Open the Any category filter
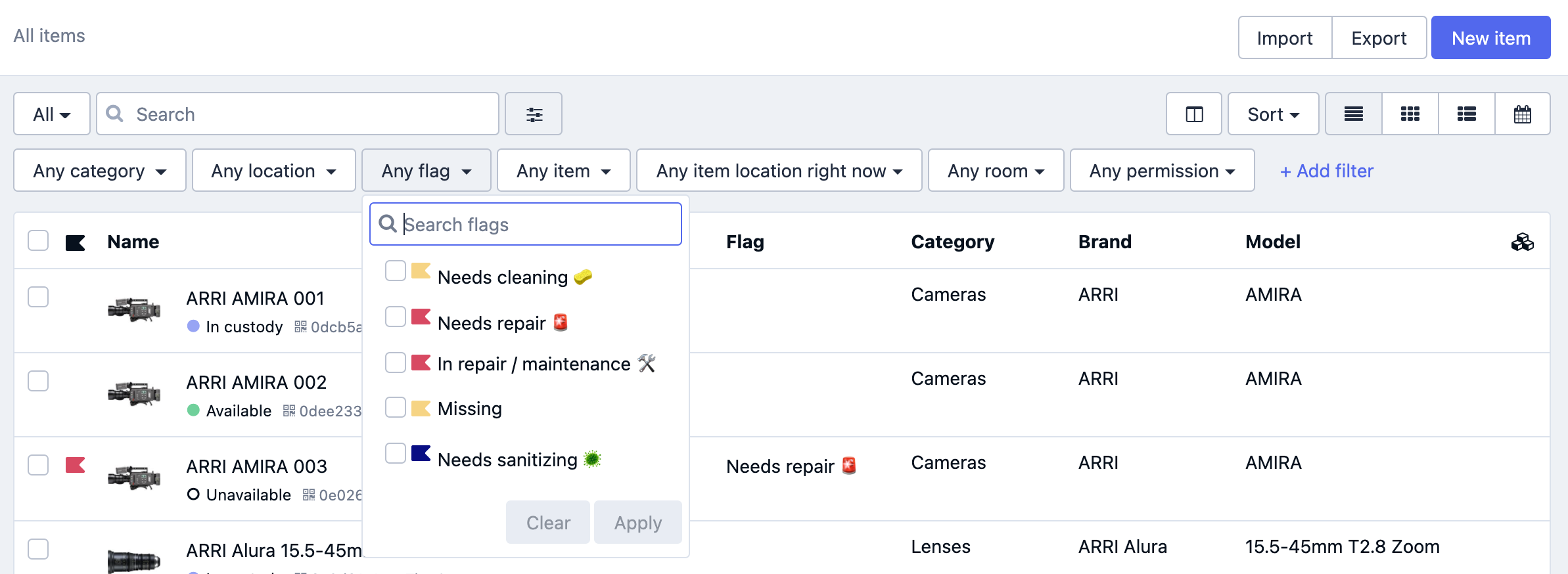1568x574 pixels. pos(100,171)
